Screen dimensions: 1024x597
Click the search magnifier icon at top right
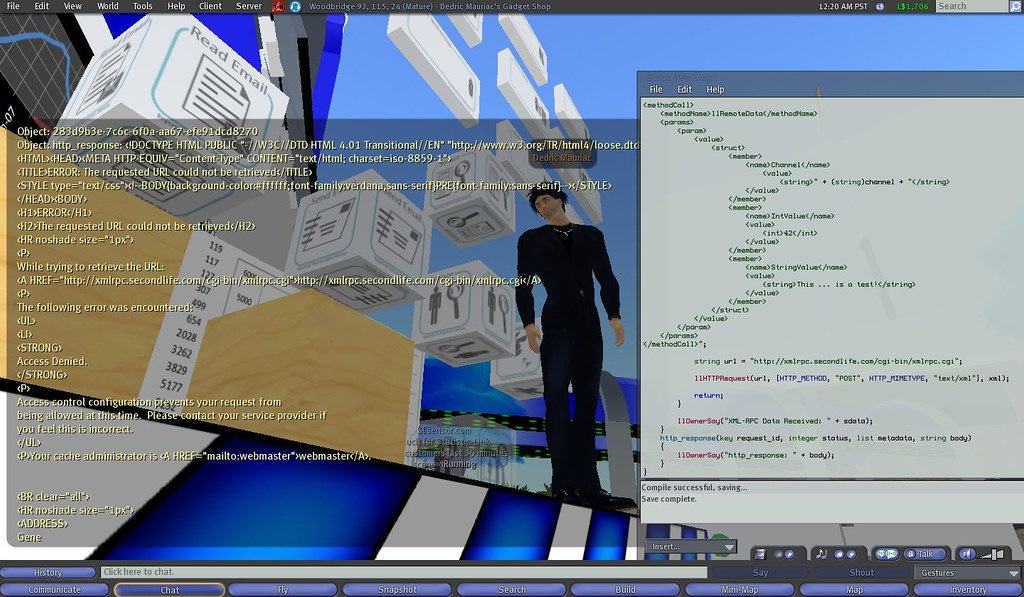click(x=1014, y=6)
